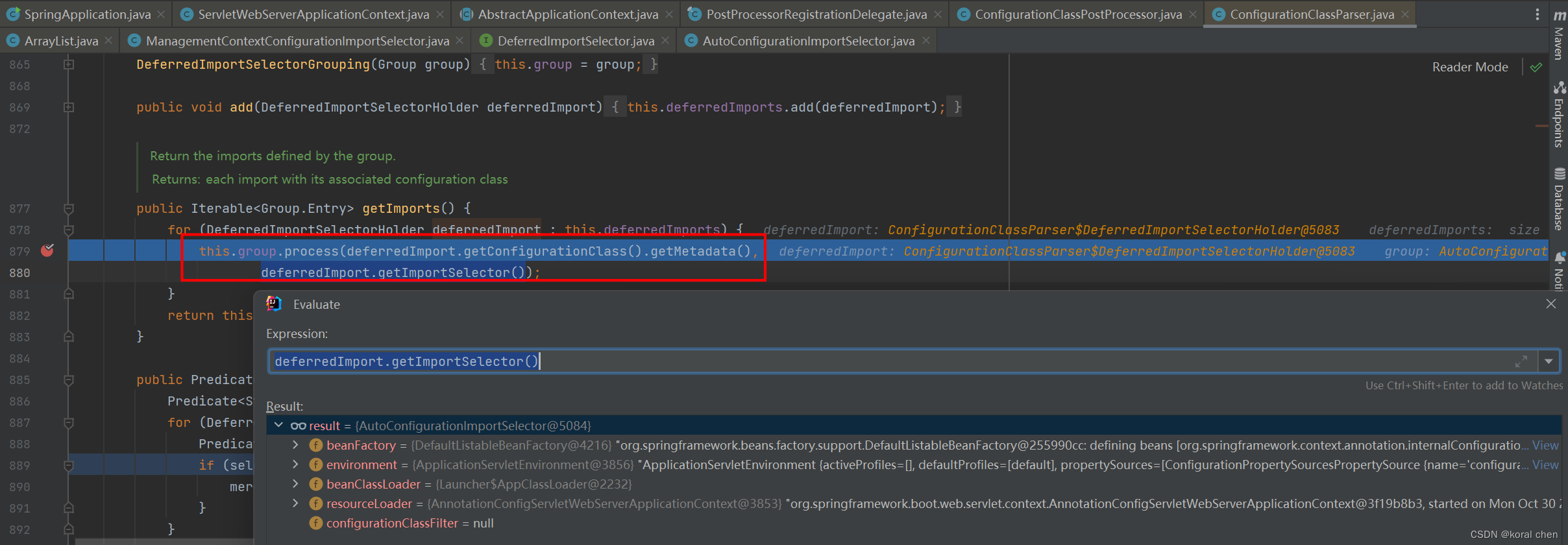Close ManagementContextConfigurationImportSelector.java tab
The image size is (1568, 545).
[459, 41]
